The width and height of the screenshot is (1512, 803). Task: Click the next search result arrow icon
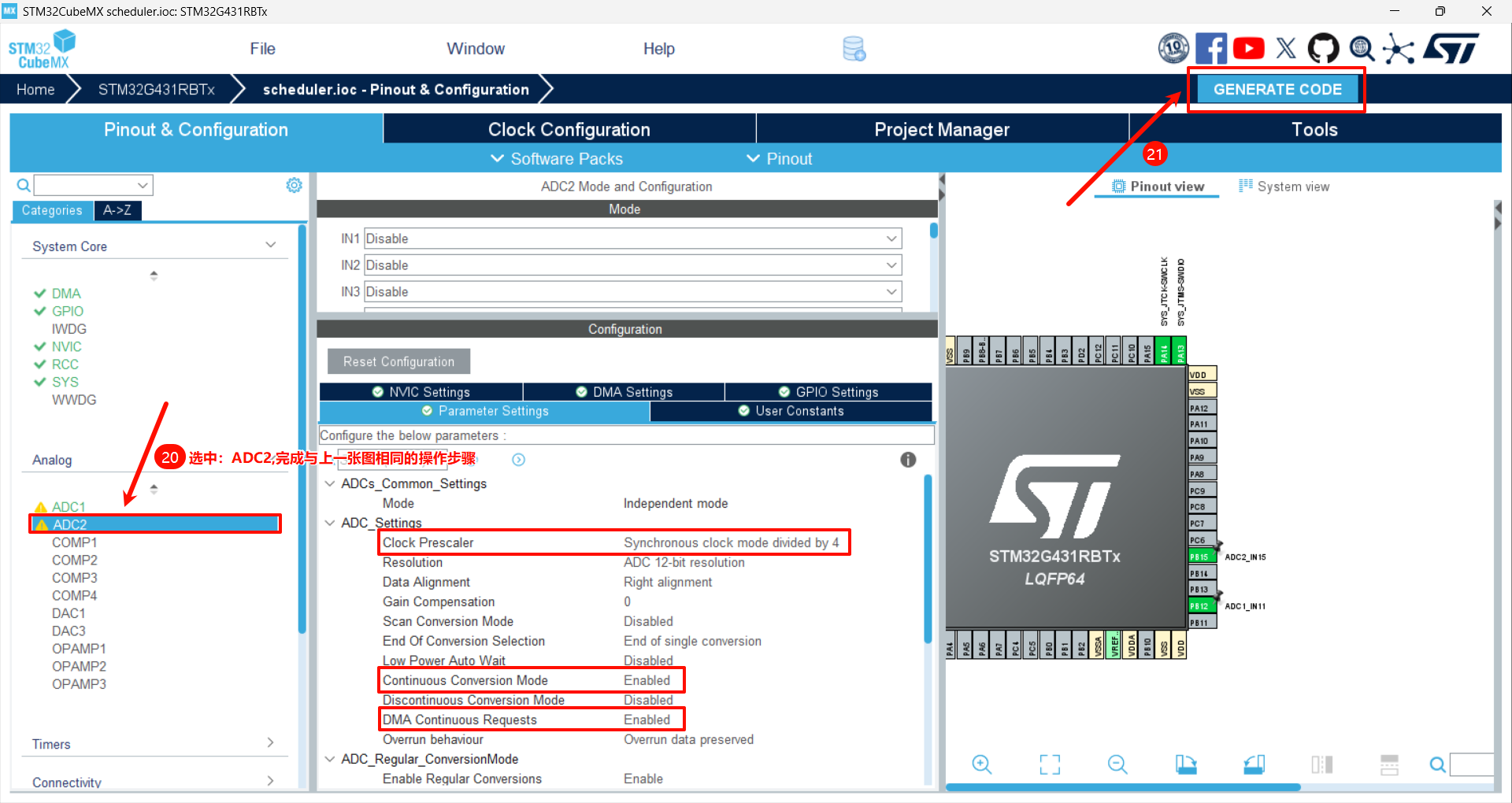[x=518, y=460]
